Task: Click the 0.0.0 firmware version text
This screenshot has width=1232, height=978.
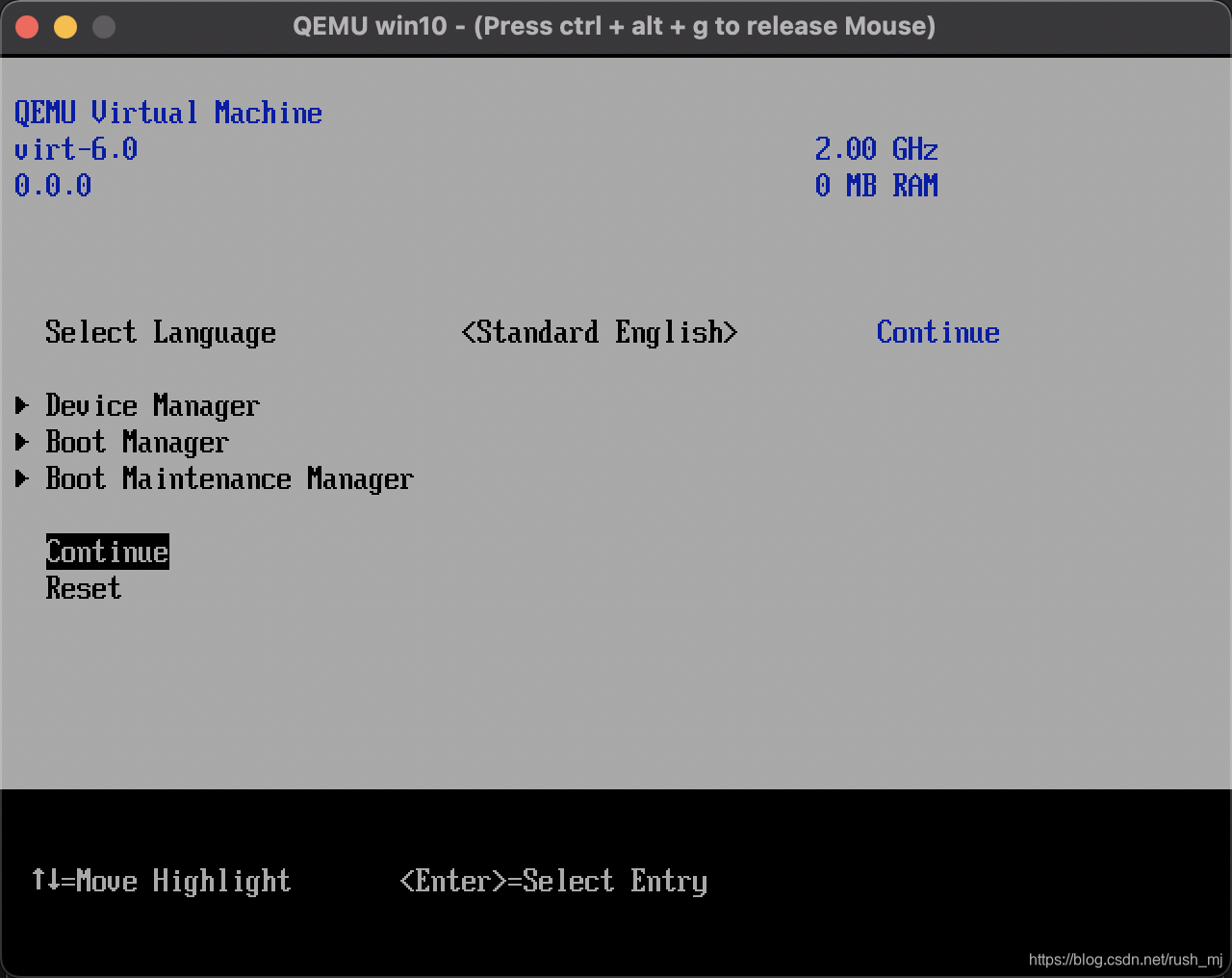Action: tap(53, 186)
